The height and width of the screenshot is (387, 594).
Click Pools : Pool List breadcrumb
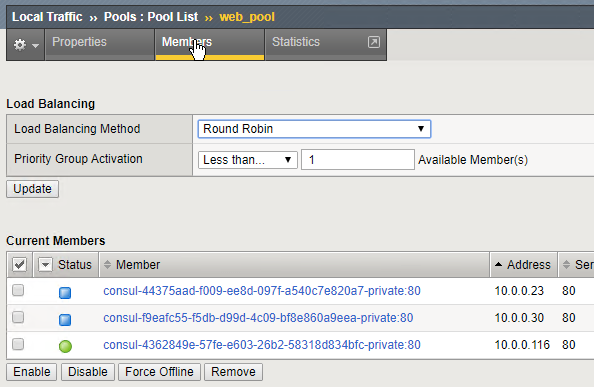[151, 17]
